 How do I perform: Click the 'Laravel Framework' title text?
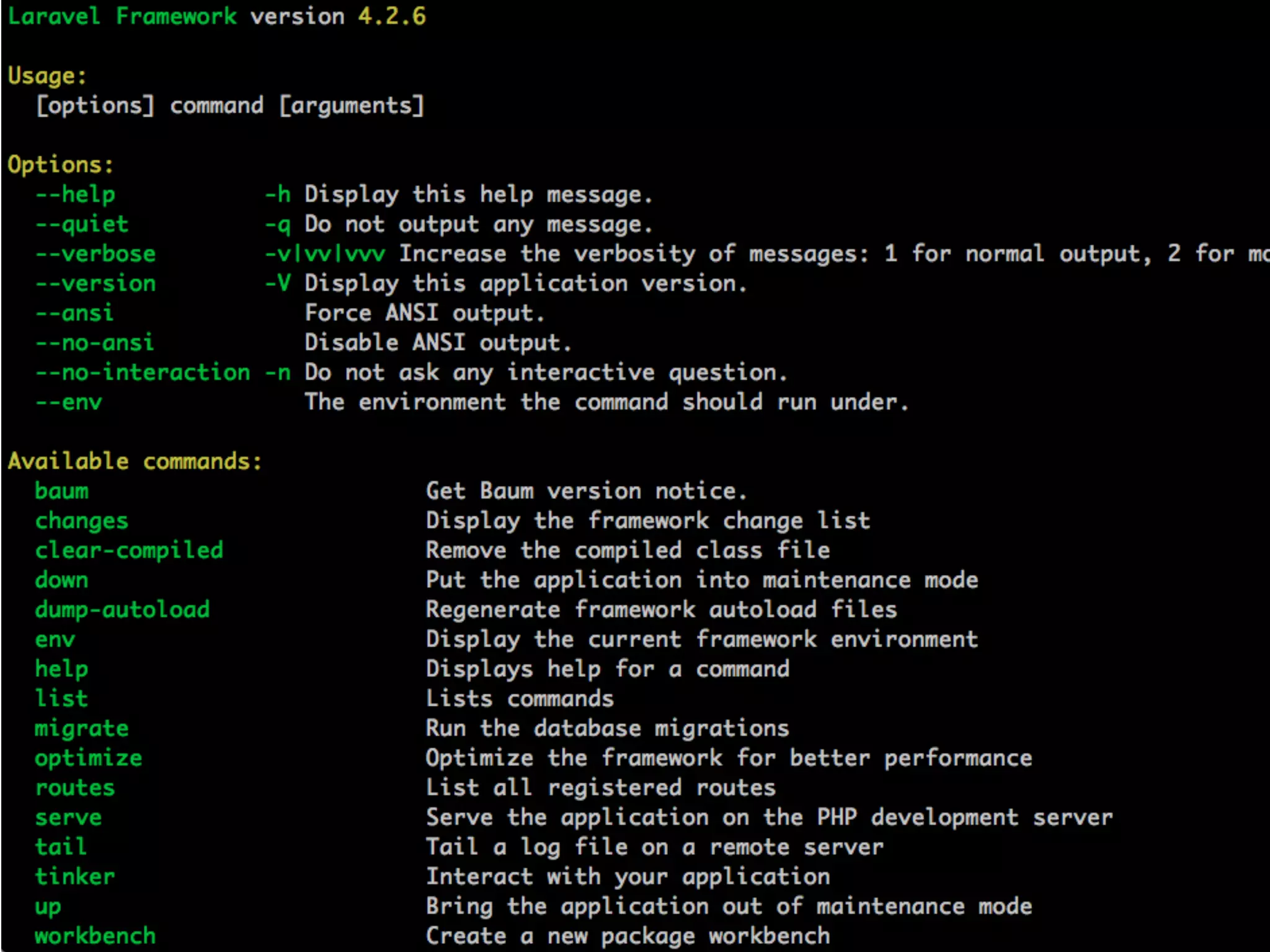122,17
